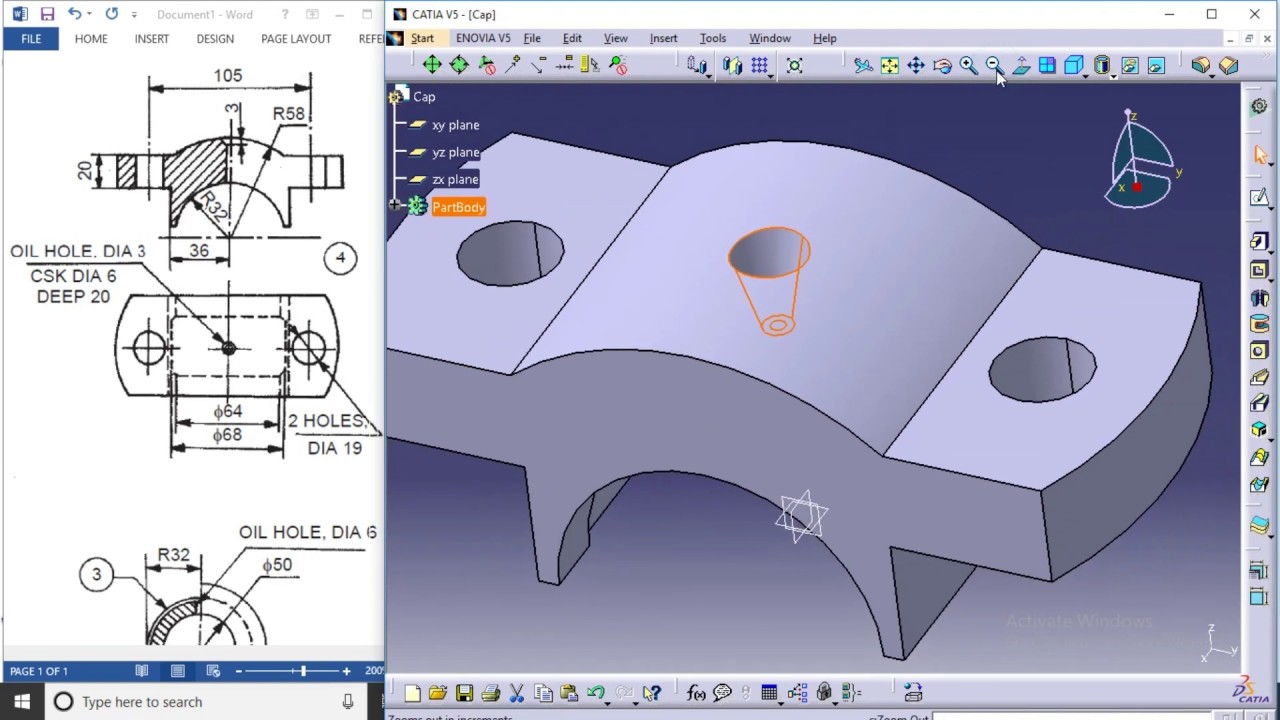
Task: Select the yz plane in specification tree
Action: (455, 152)
